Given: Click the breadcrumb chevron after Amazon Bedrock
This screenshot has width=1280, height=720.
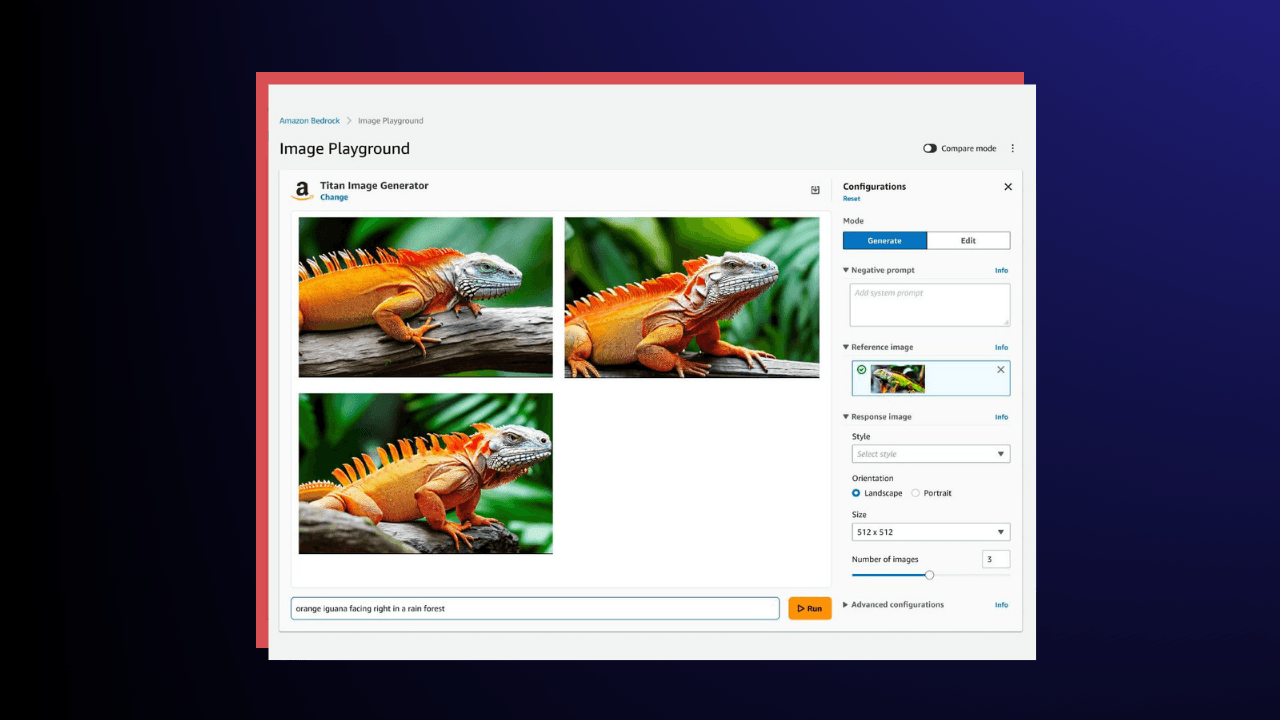Looking at the screenshot, I should pyautogui.click(x=349, y=121).
